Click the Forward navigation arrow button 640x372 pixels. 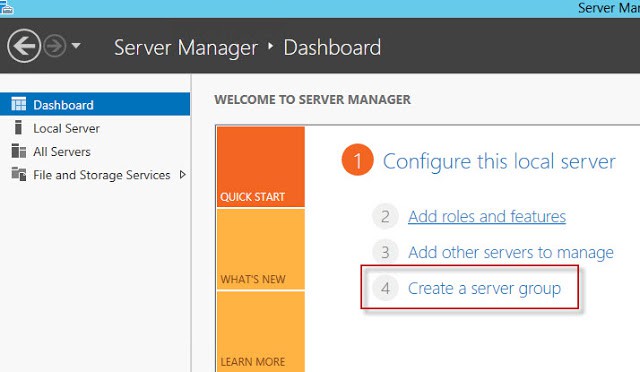tap(55, 46)
